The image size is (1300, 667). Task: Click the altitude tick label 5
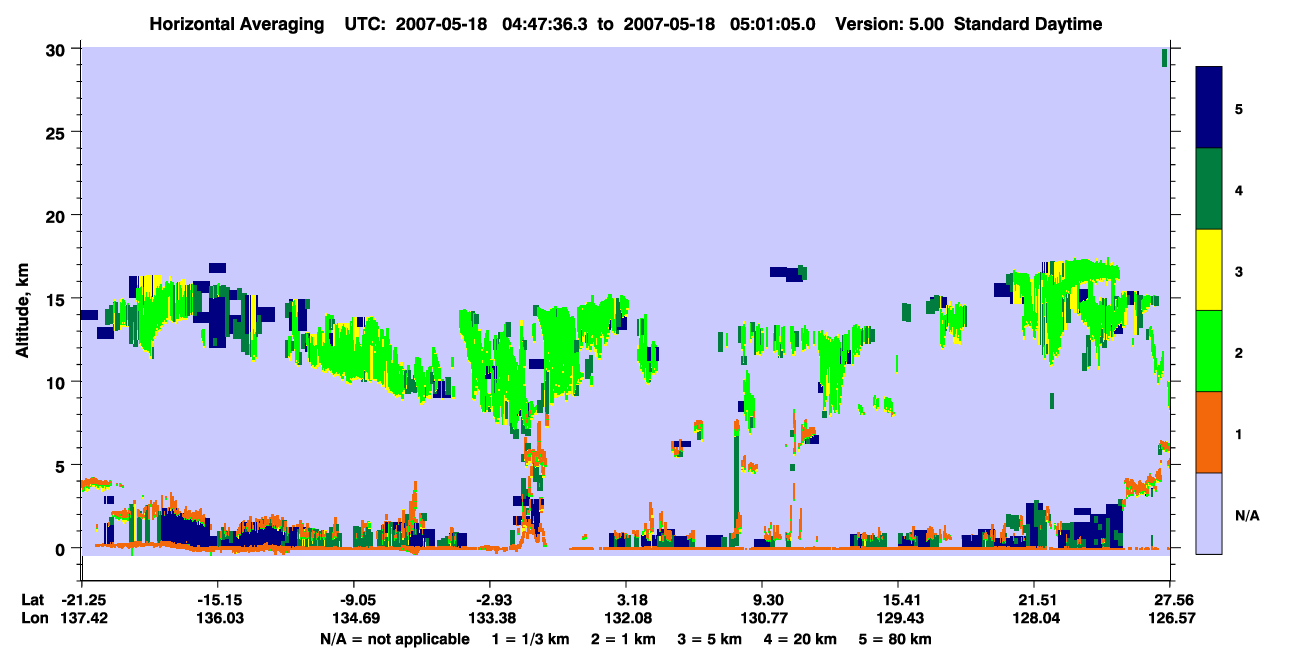tap(63, 465)
